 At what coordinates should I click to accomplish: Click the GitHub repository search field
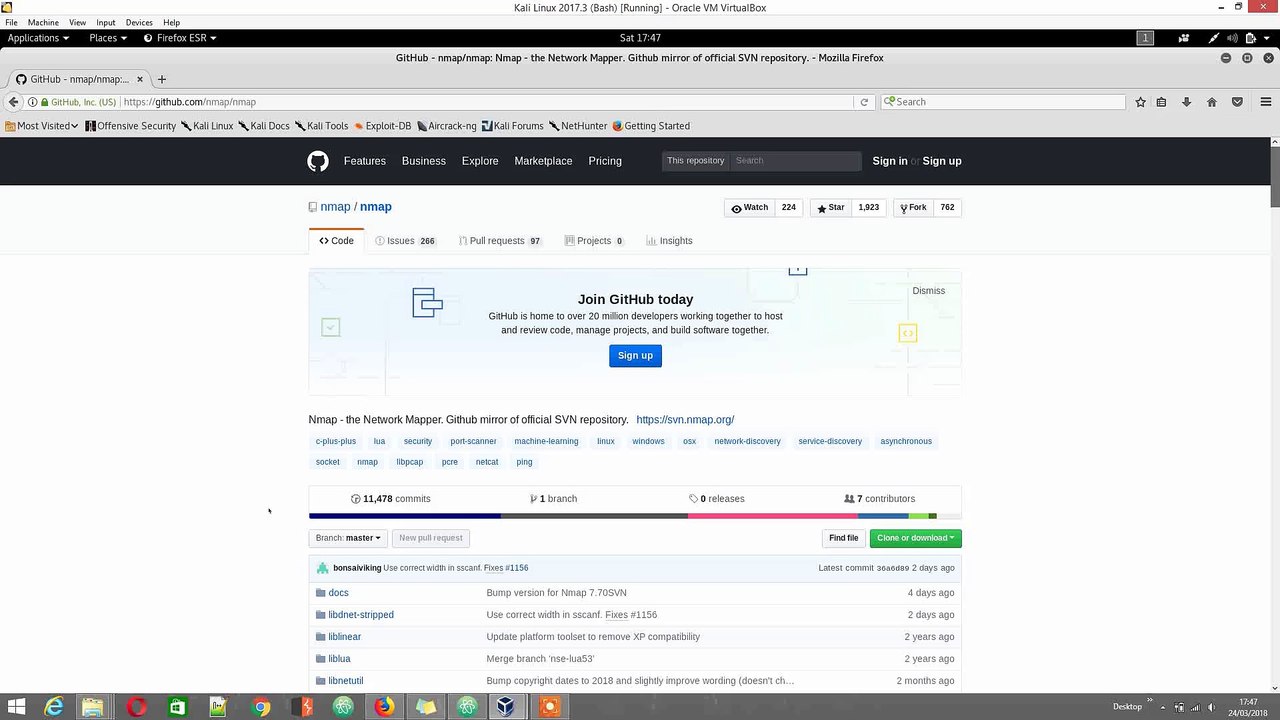[x=796, y=161]
